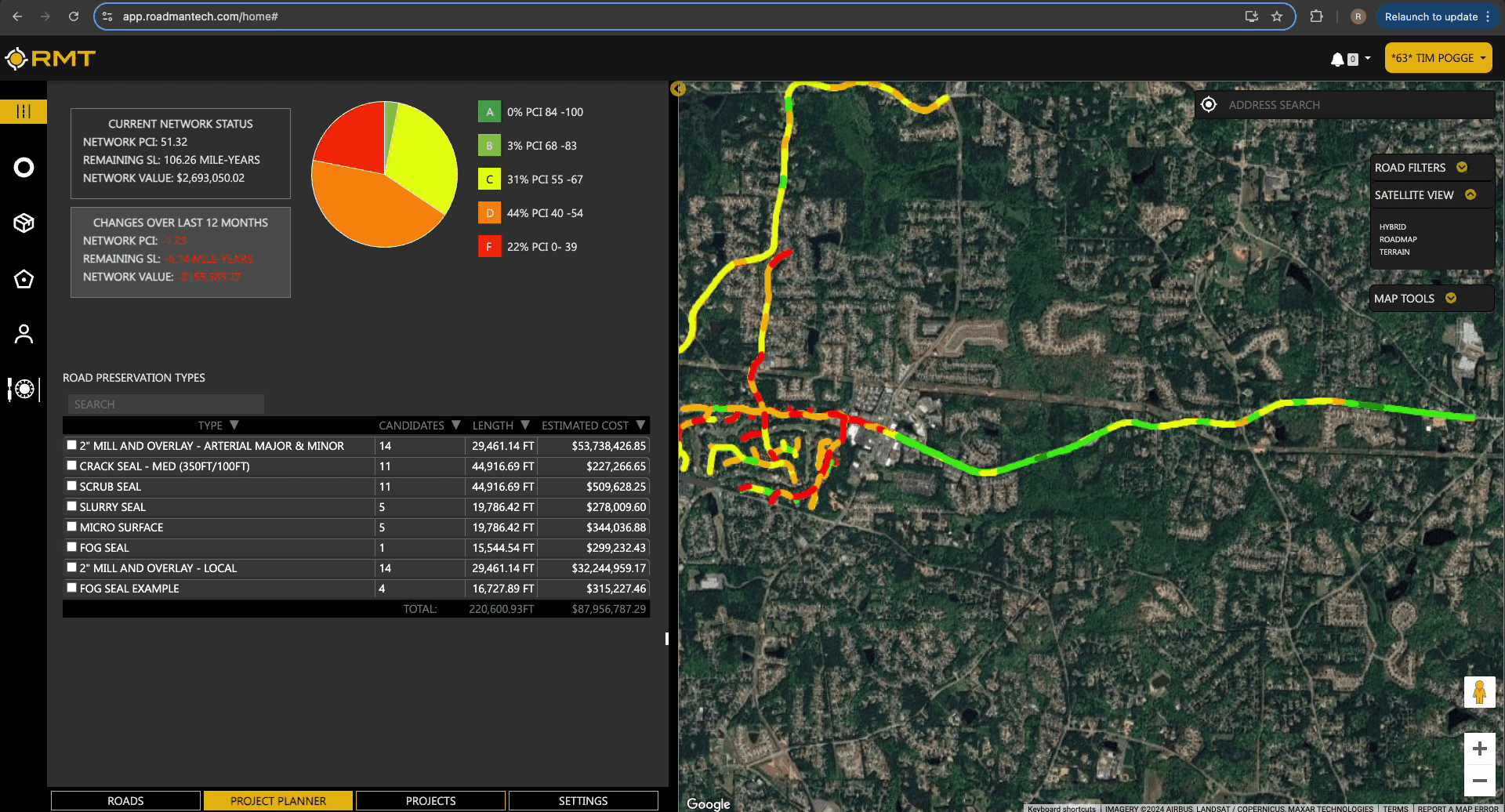Click the user profile sidebar icon

24,334
